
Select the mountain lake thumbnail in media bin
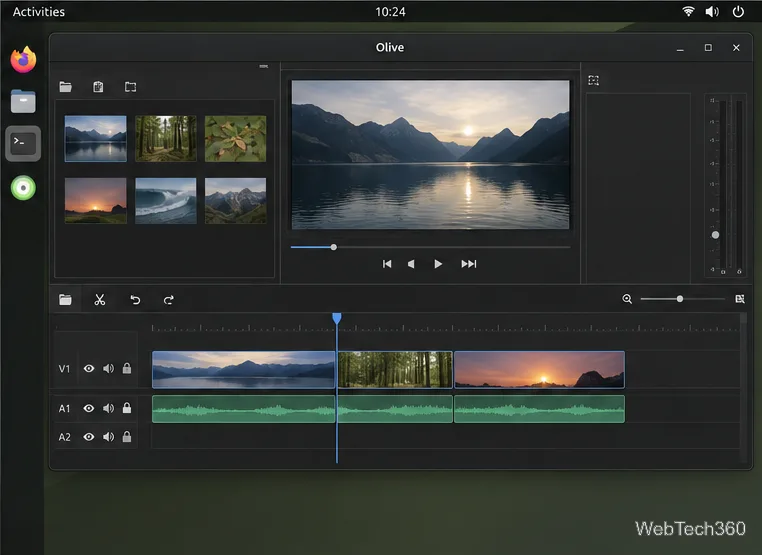(x=96, y=139)
